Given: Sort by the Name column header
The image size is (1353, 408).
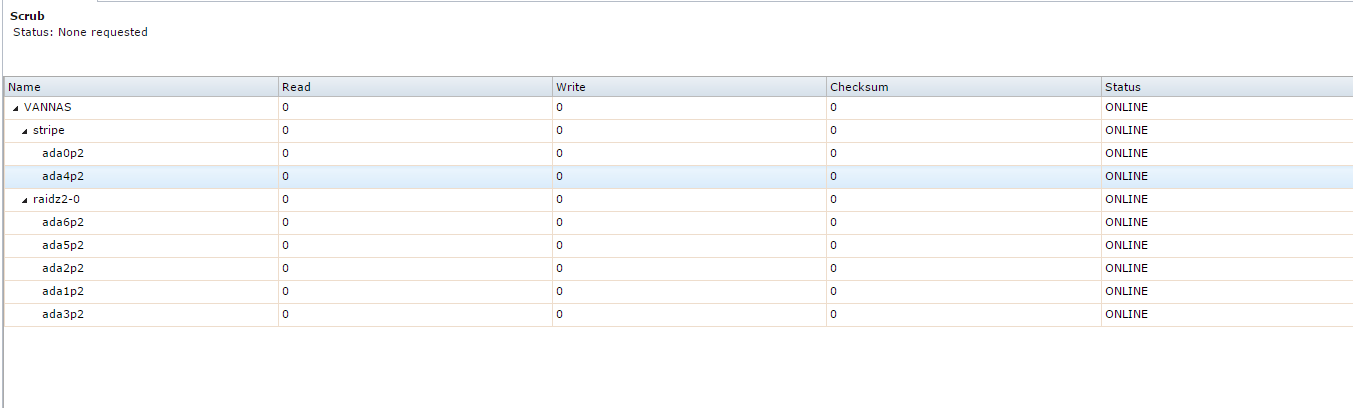Looking at the screenshot, I should [x=141, y=87].
